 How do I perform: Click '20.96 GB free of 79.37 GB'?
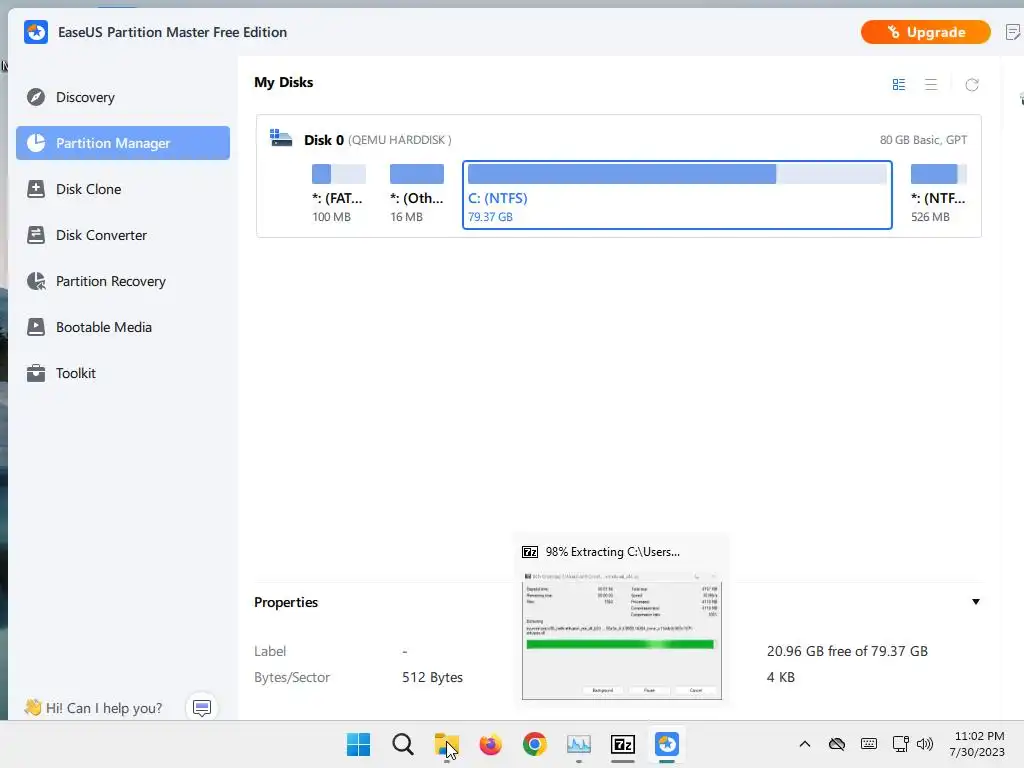pos(847,651)
